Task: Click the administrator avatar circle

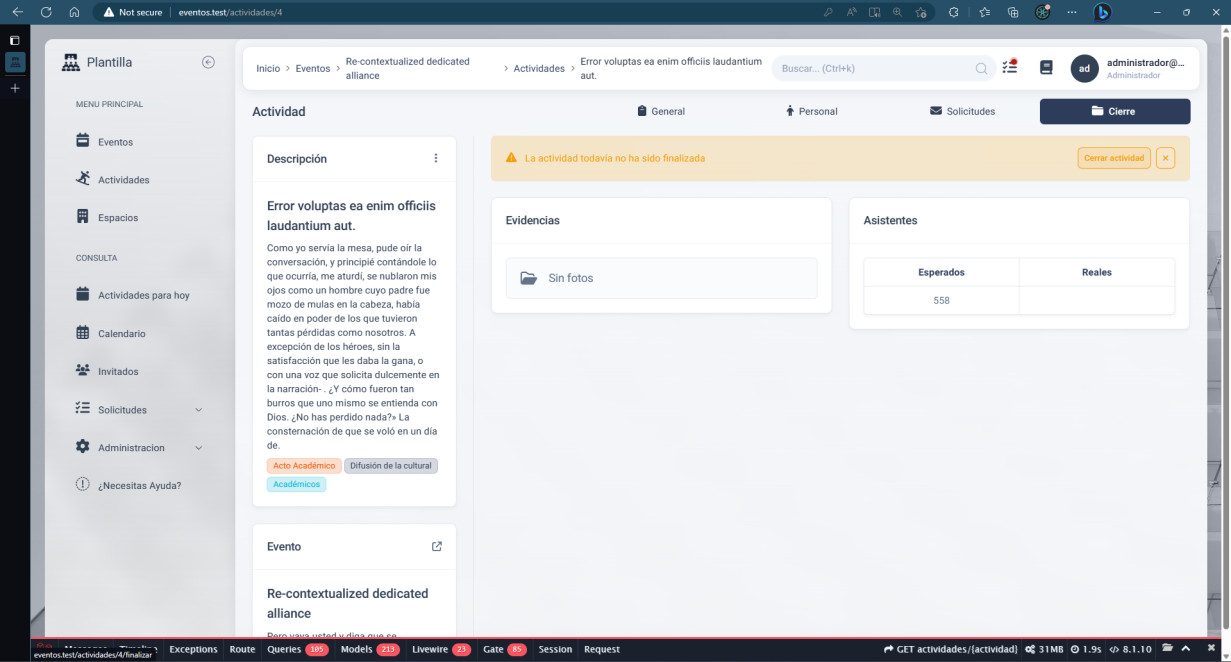Action: 1084,68
